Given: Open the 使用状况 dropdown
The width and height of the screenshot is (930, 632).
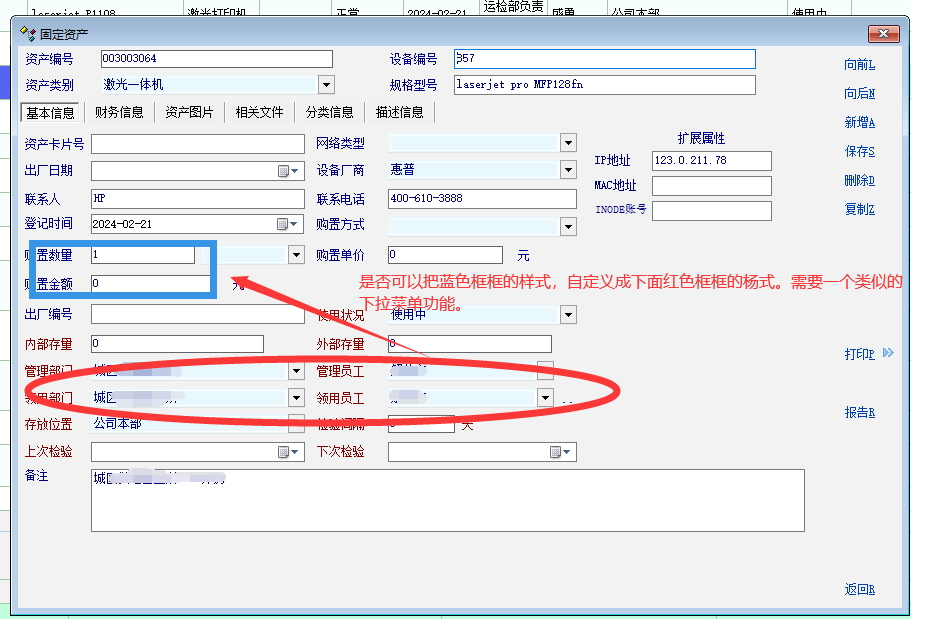Looking at the screenshot, I should (568, 316).
